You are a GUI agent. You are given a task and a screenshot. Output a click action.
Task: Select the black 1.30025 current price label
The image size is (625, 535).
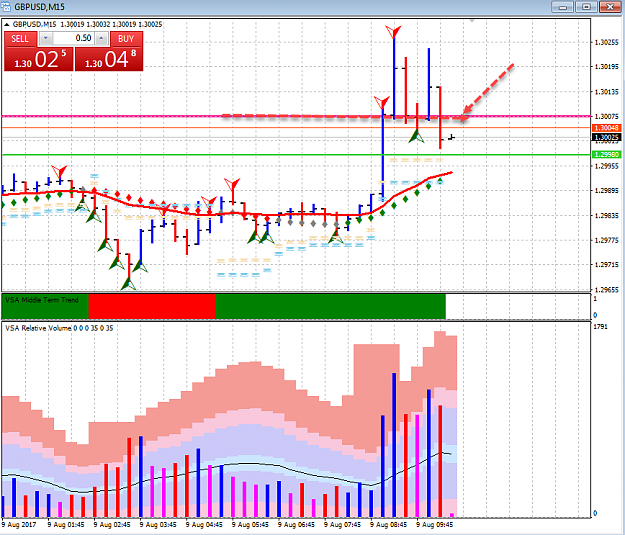606,138
